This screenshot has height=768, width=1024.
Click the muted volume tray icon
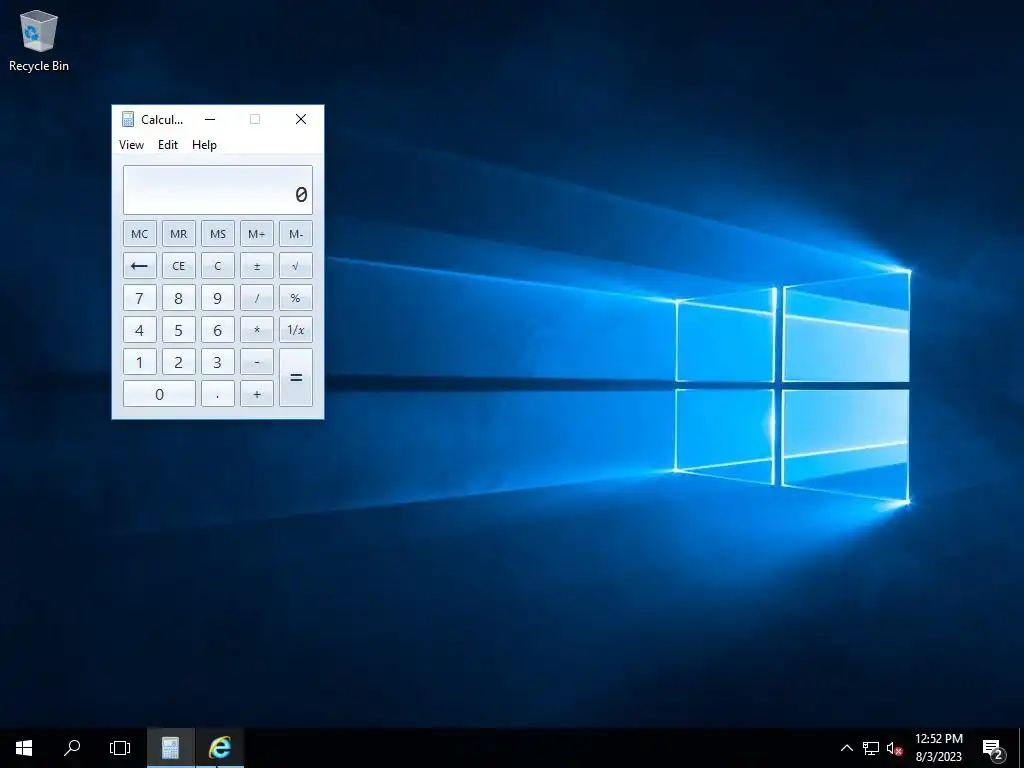[x=894, y=748]
